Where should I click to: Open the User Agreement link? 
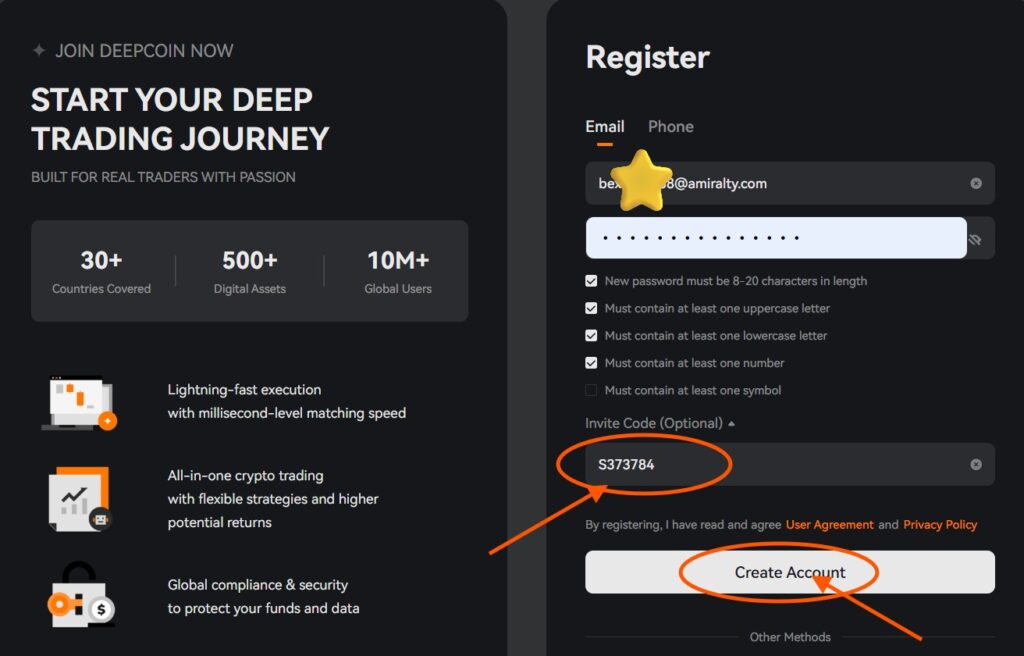[x=830, y=524]
